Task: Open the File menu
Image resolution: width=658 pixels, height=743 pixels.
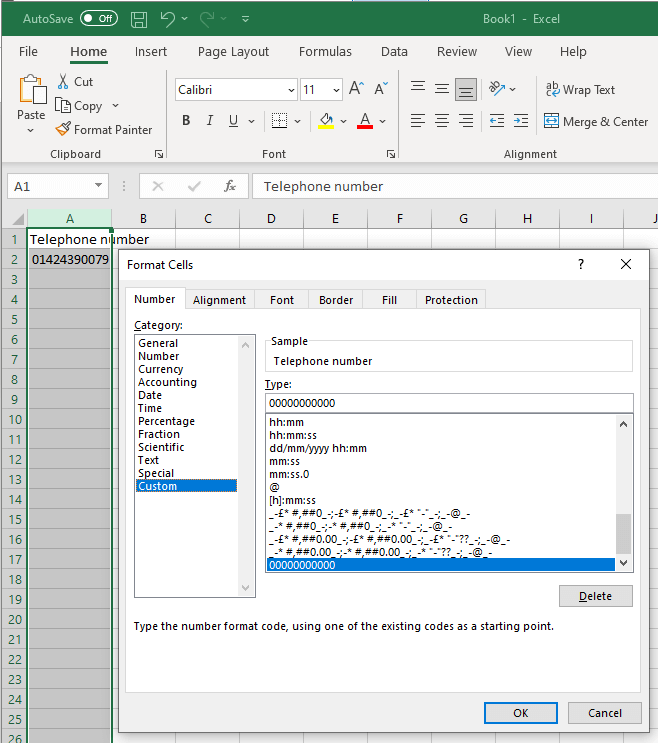Action: (28, 51)
